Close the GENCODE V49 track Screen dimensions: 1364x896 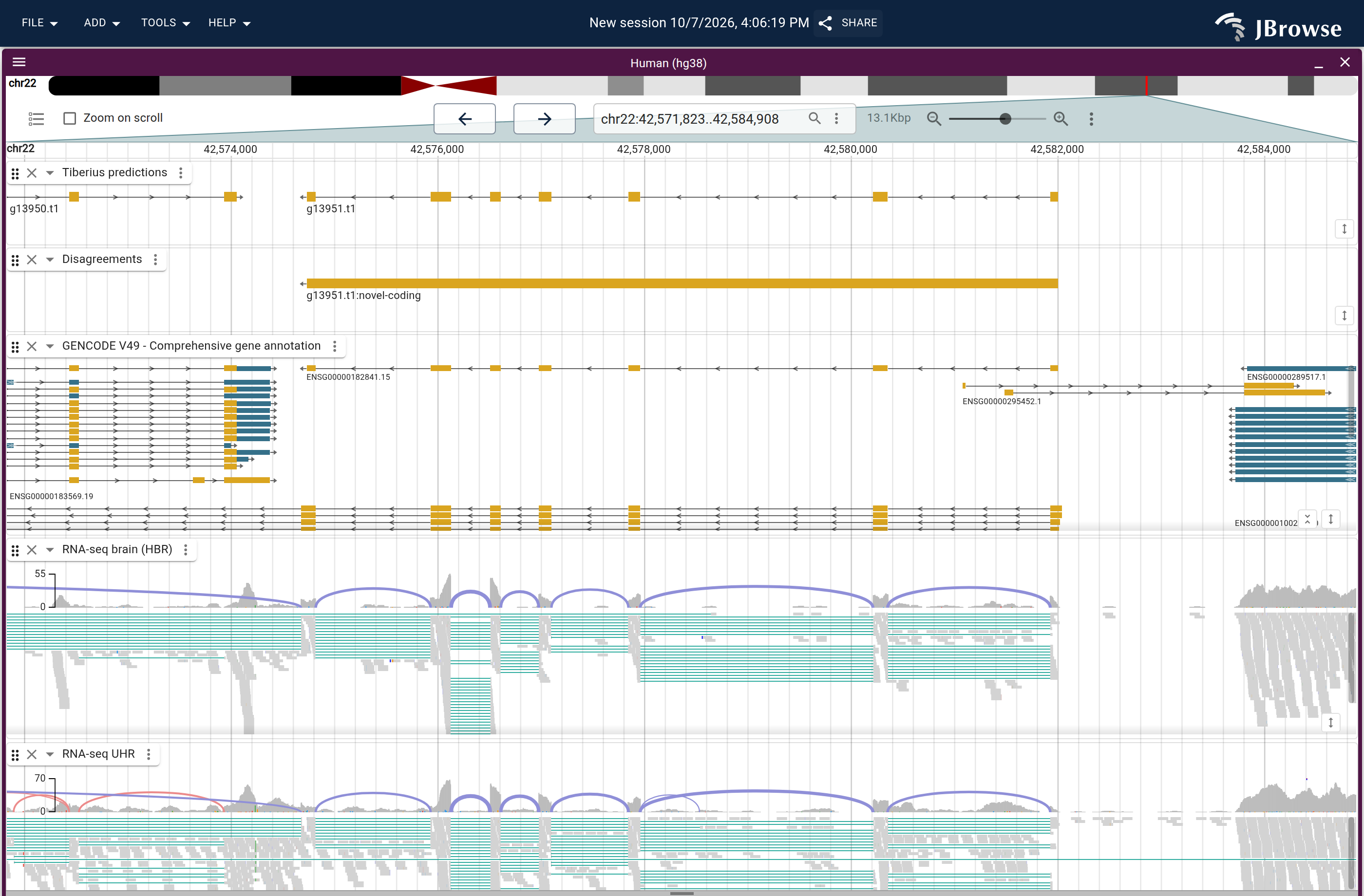[32, 346]
